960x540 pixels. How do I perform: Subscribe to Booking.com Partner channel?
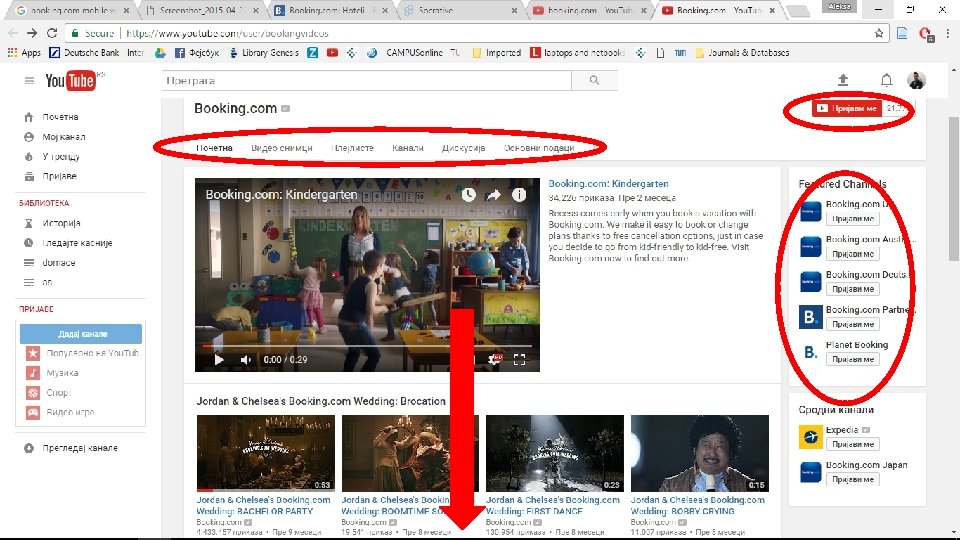852,324
